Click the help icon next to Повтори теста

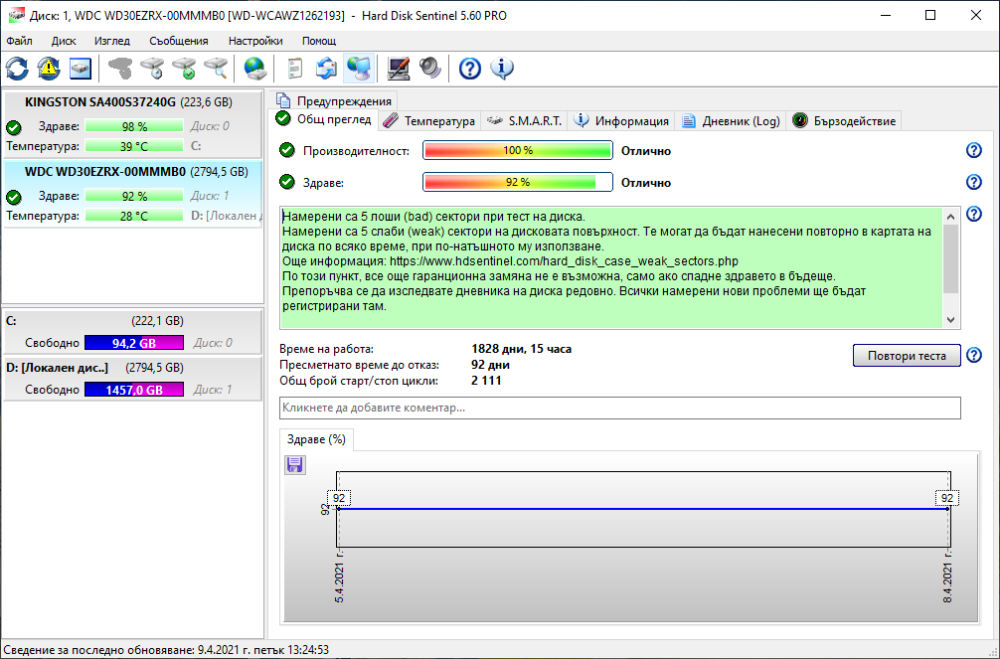[974, 355]
